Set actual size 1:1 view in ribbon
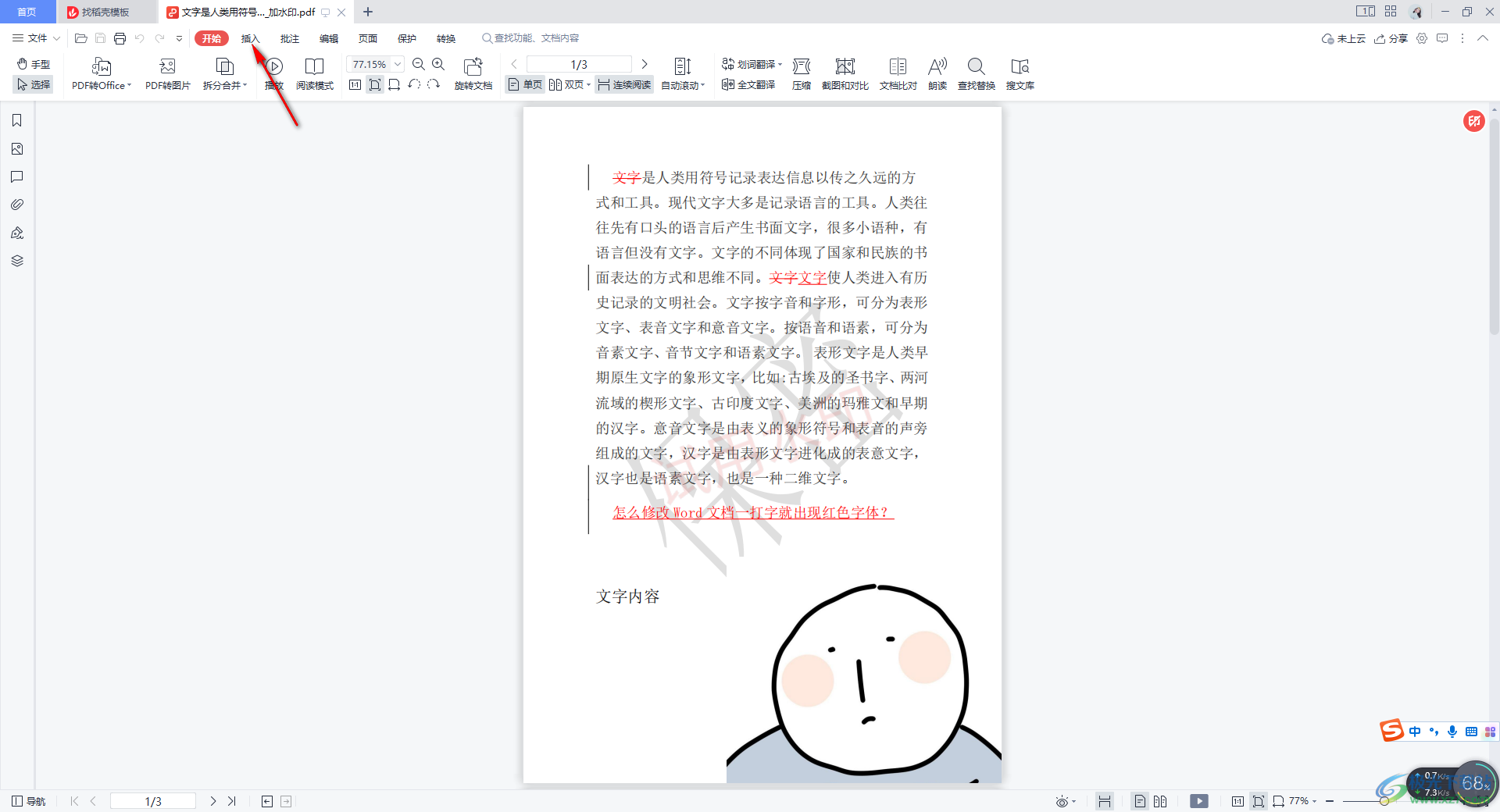This screenshot has height=812, width=1500. coord(355,84)
